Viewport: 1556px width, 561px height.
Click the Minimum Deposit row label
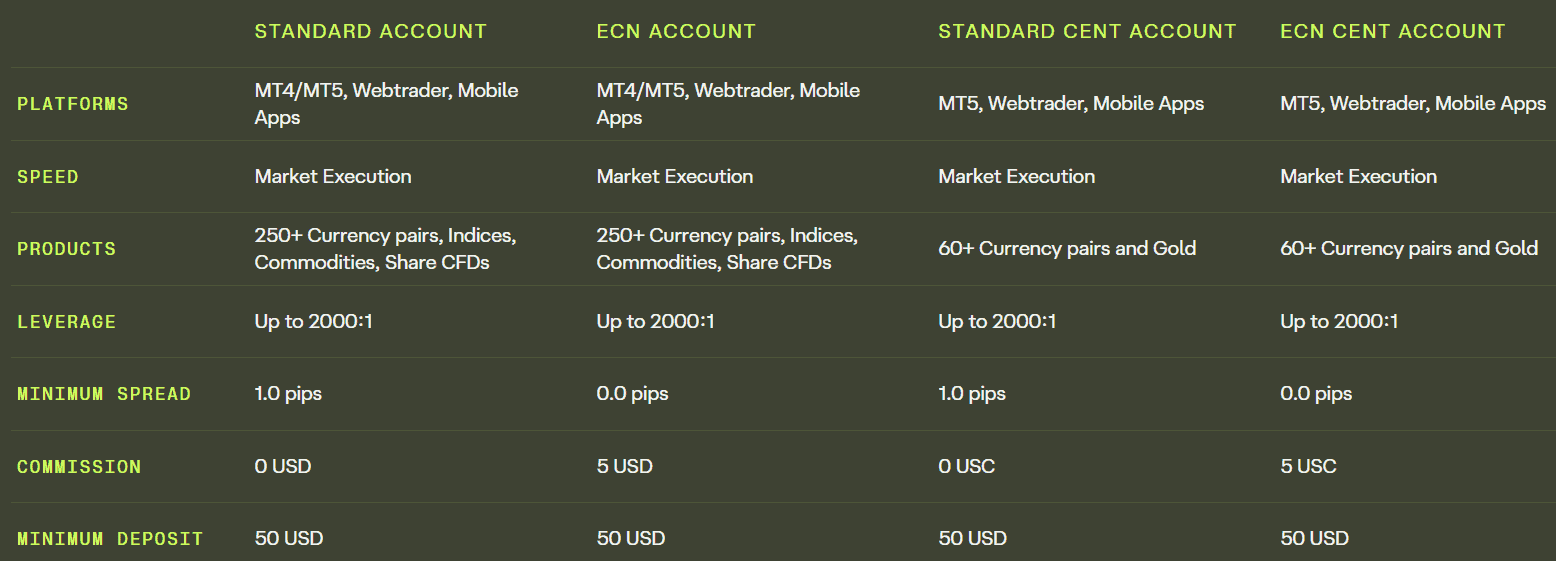(x=110, y=539)
